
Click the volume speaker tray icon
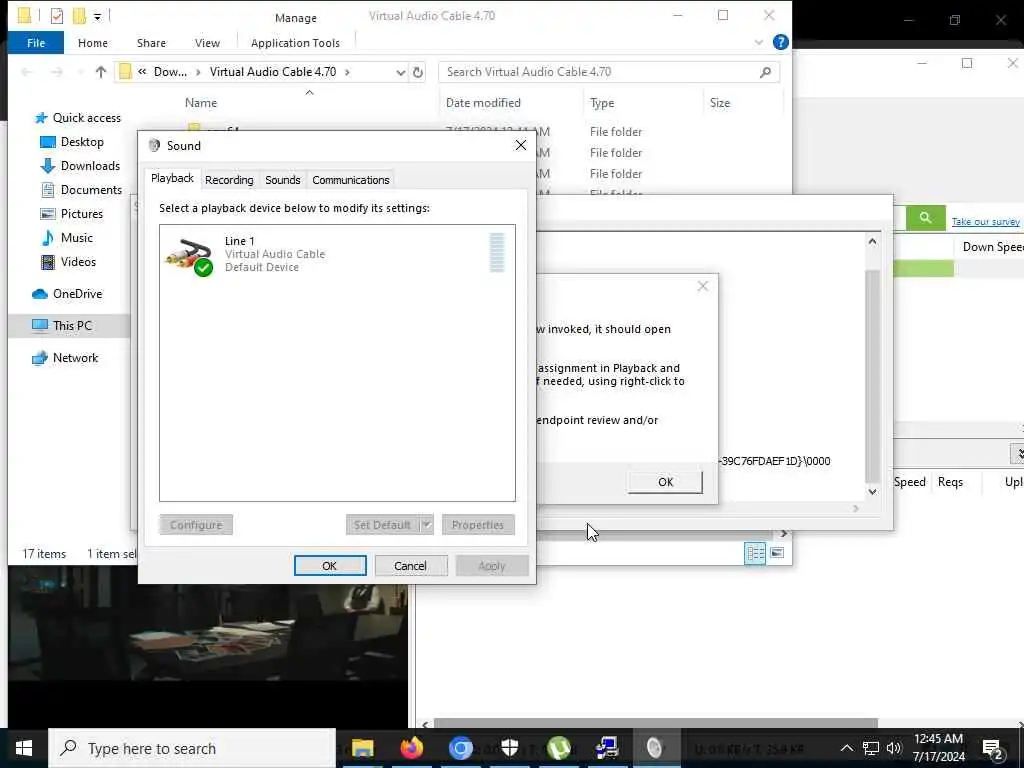click(x=894, y=748)
